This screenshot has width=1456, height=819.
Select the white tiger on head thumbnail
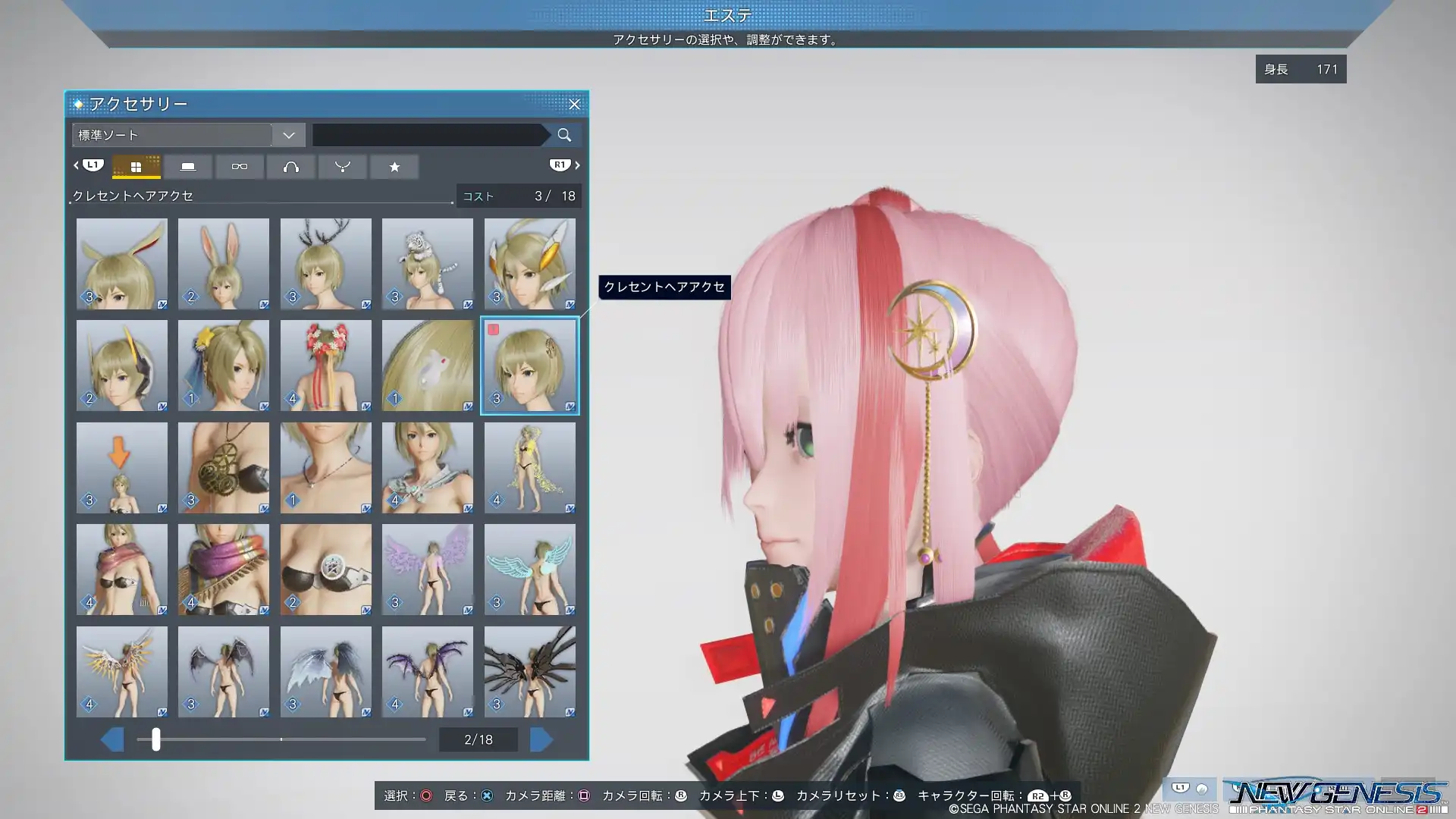click(428, 264)
